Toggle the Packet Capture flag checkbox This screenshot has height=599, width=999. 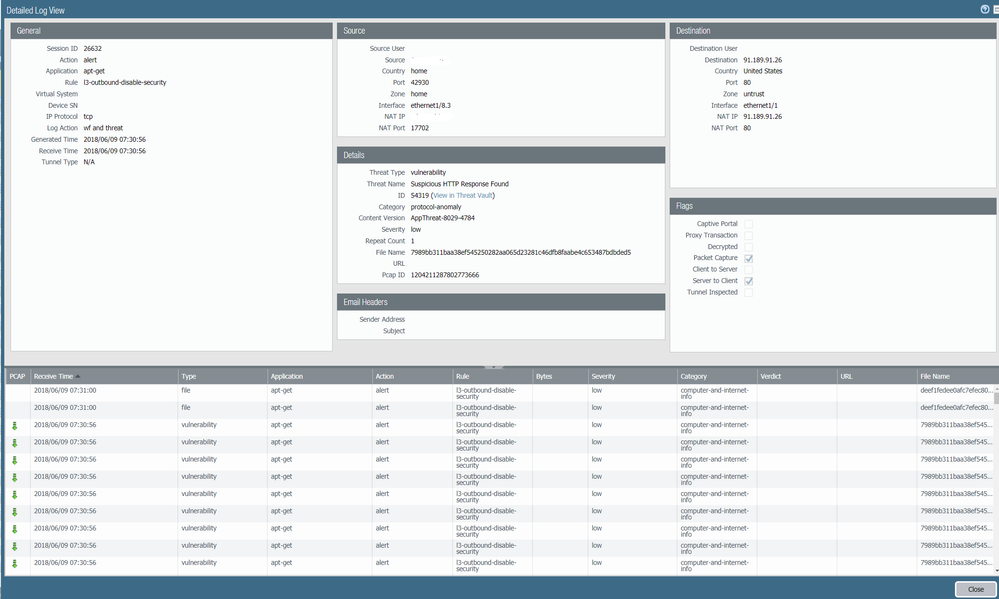(x=748, y=258)
